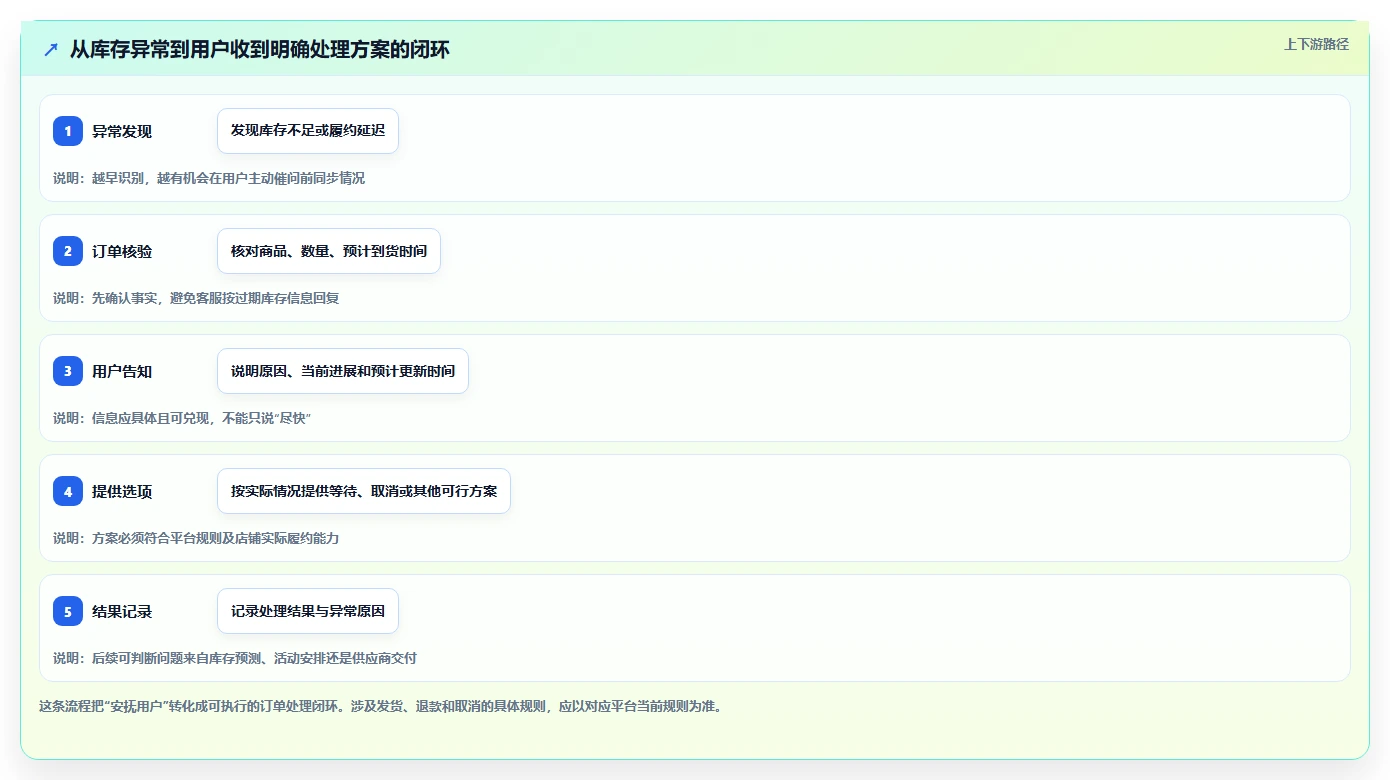
Task: Click the 核对商品、数量、预计到货时间 chip
Action: 329,251
